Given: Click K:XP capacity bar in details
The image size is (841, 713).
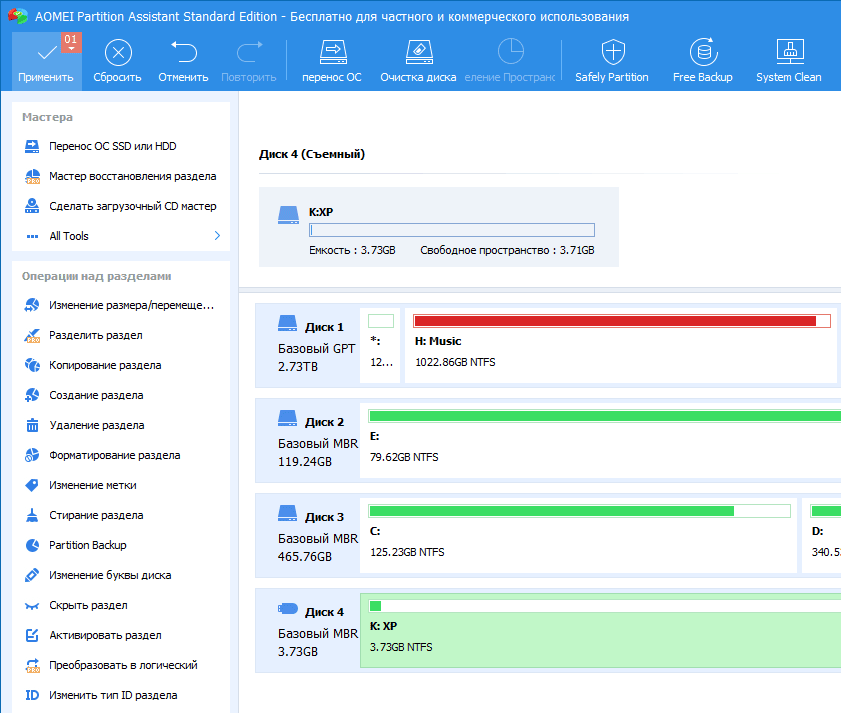Looking at the screenshot, I should (452, 230).
